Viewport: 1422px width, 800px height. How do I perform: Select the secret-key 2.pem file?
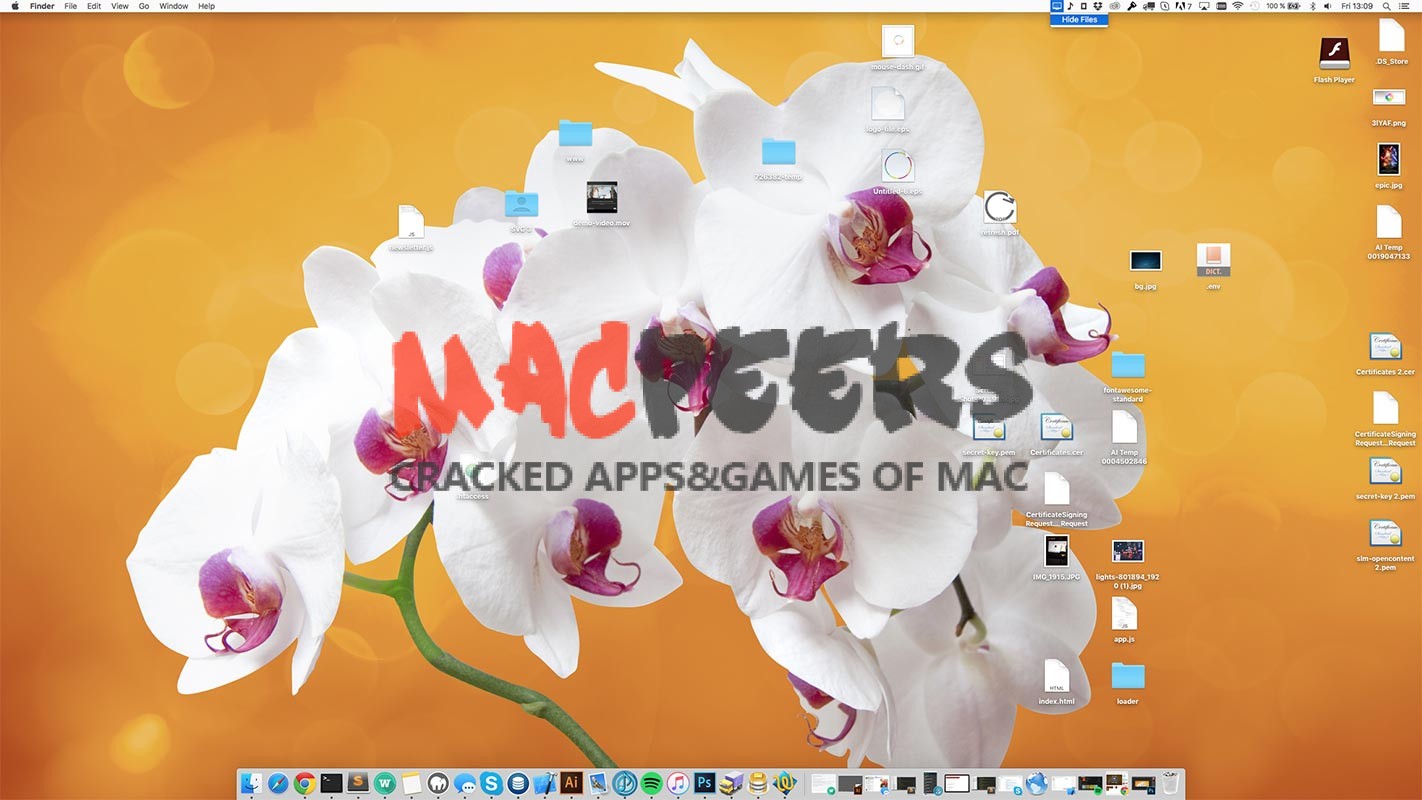click(x=1385, y=471)
